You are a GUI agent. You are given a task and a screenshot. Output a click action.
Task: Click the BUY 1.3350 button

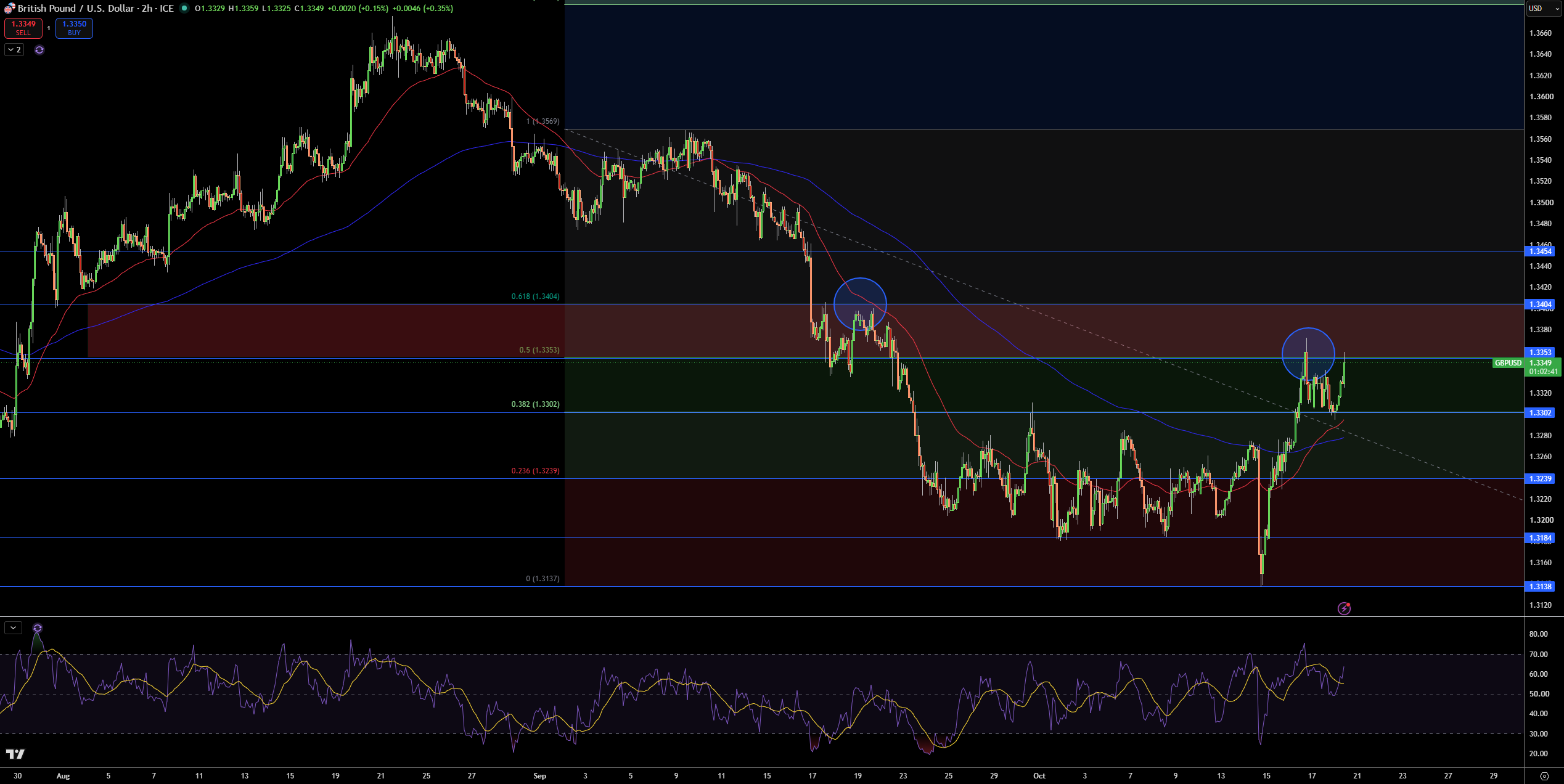point(74,28)
